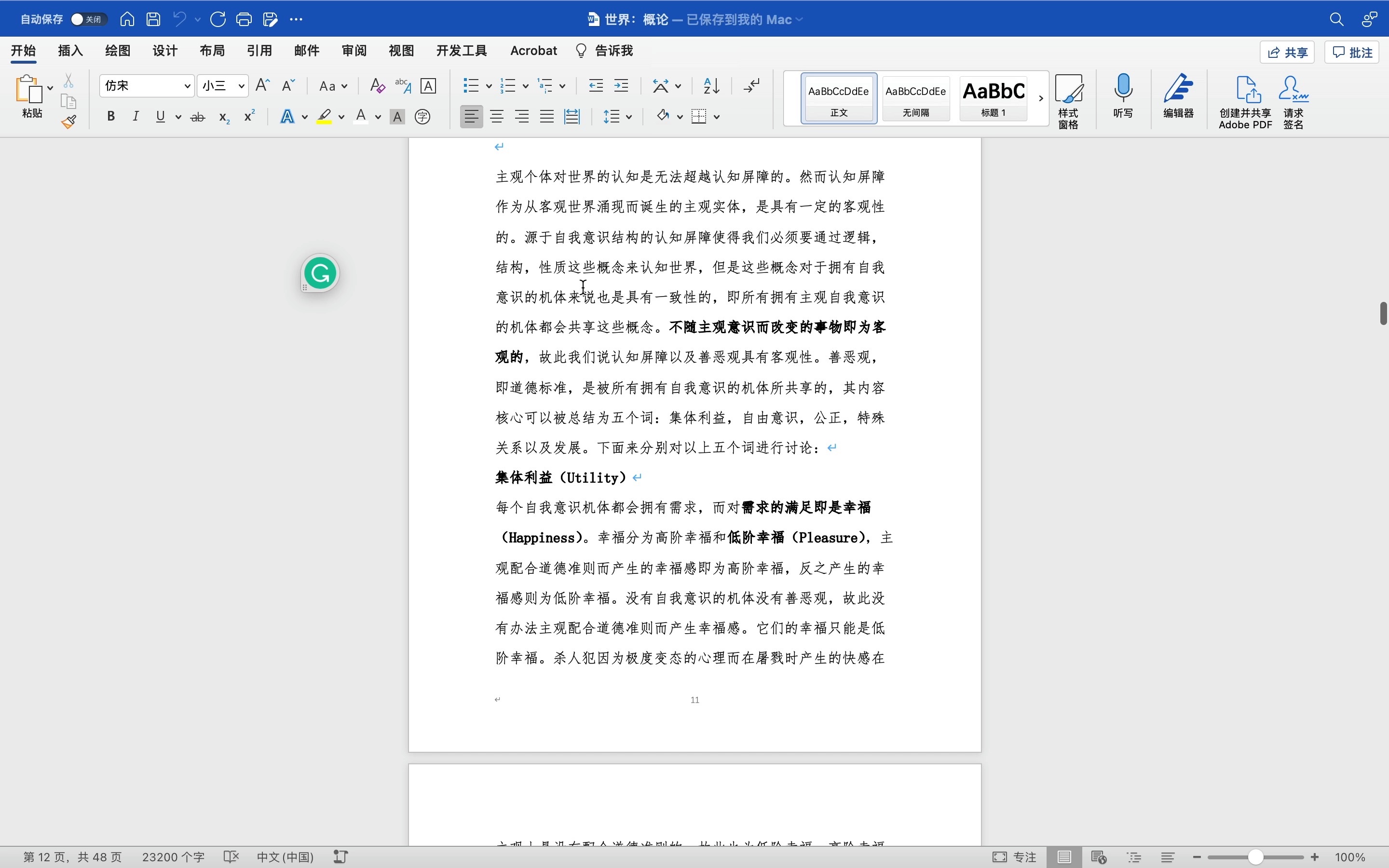Open the 设计 tab

(x=165, y=51)
